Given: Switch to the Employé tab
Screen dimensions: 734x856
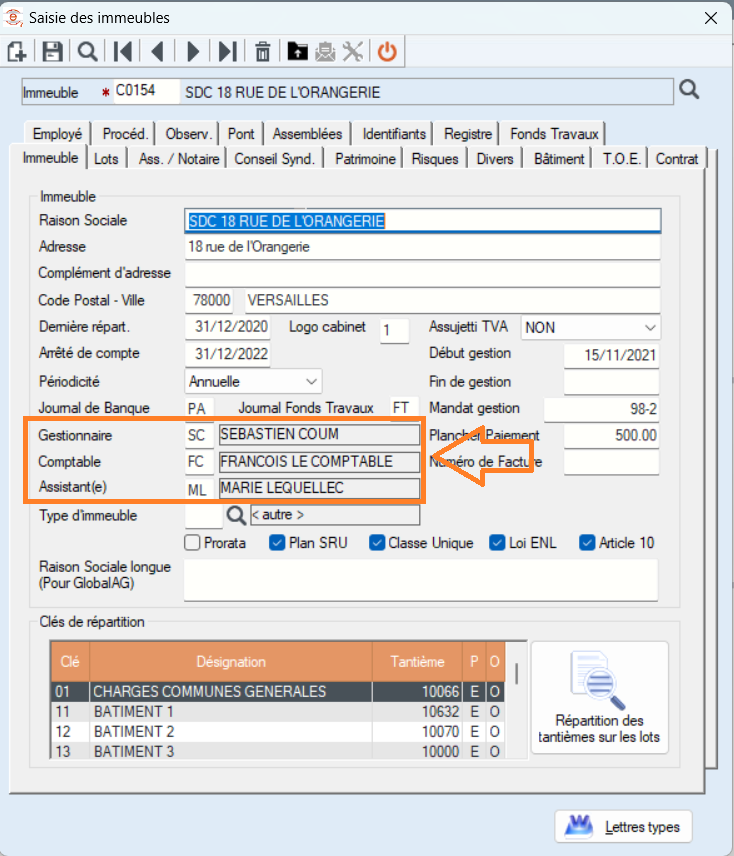Looking at the screenshot, I should pos(57,134).
